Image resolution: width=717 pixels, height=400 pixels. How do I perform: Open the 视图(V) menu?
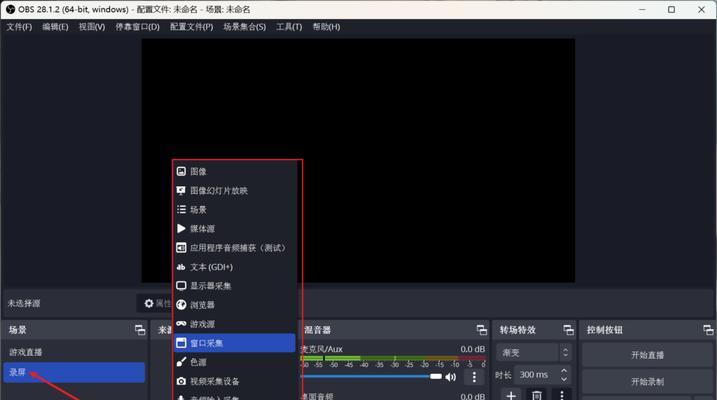click(x=91, y=27)
